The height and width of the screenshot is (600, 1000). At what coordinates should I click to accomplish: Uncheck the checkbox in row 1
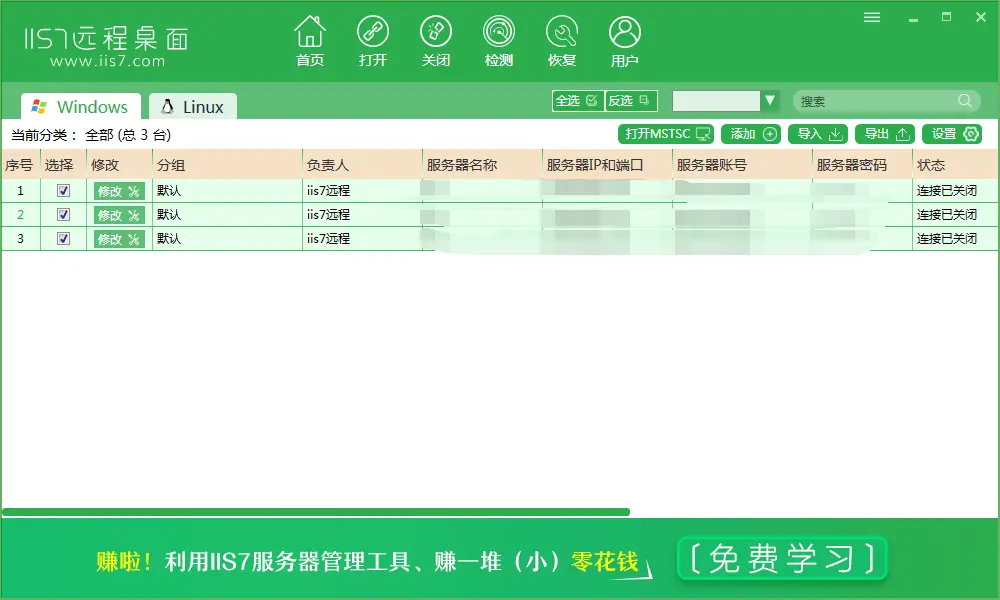pyautogui.click(x=63, y=191)
